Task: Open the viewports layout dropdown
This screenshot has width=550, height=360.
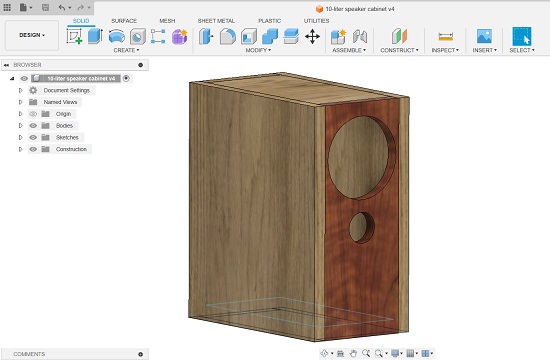Action: coord(427,353)
